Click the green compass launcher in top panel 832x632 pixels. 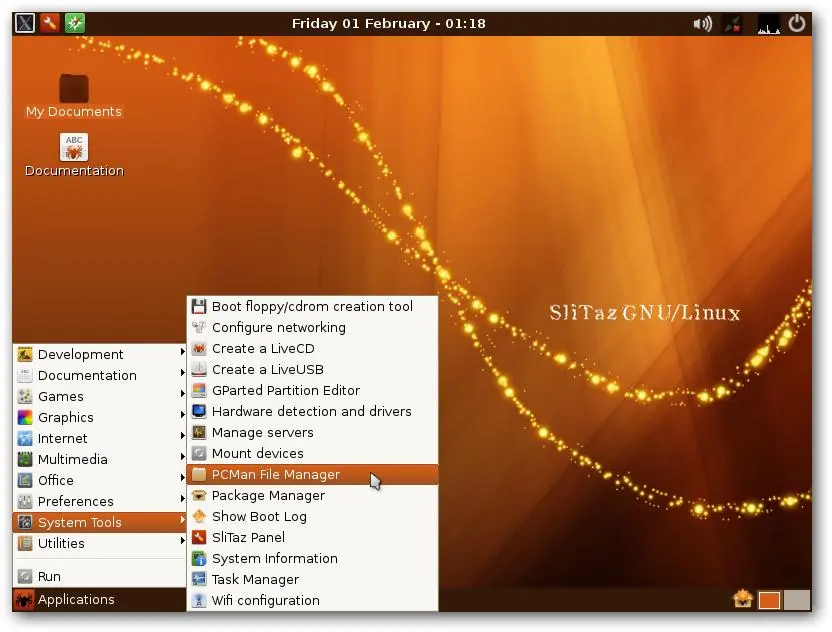point(75,23)
